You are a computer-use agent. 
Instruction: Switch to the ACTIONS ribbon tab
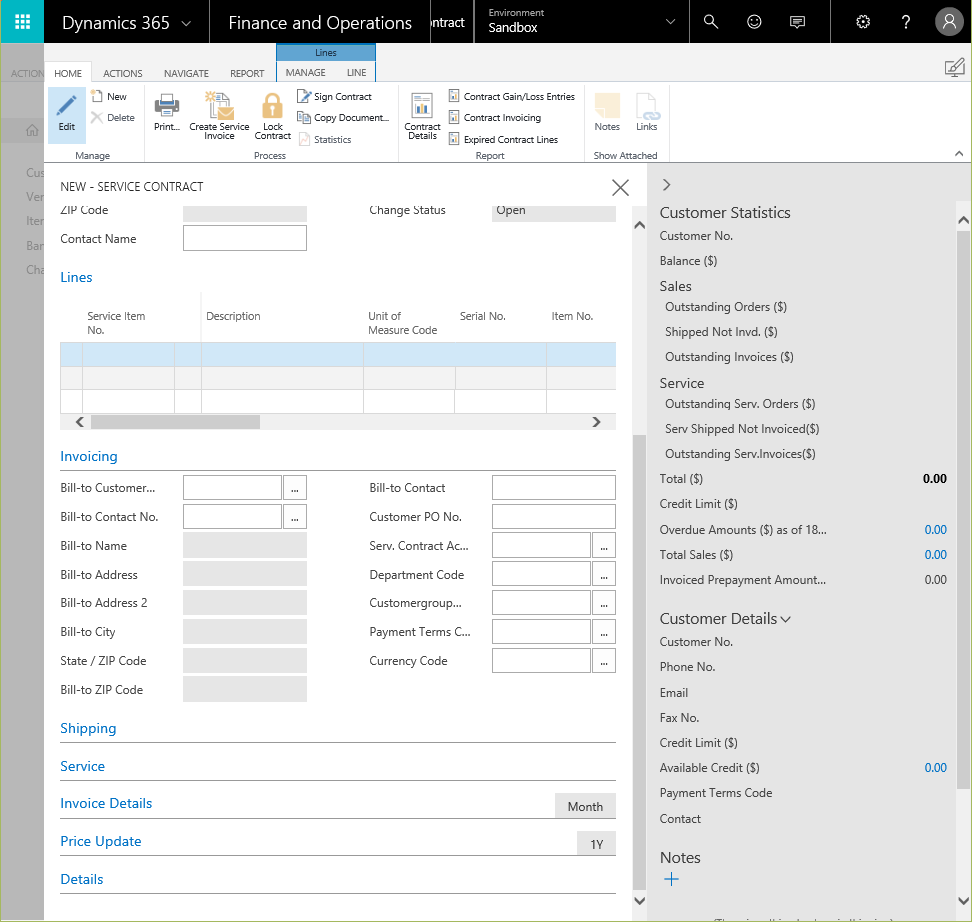pos(123,73)
